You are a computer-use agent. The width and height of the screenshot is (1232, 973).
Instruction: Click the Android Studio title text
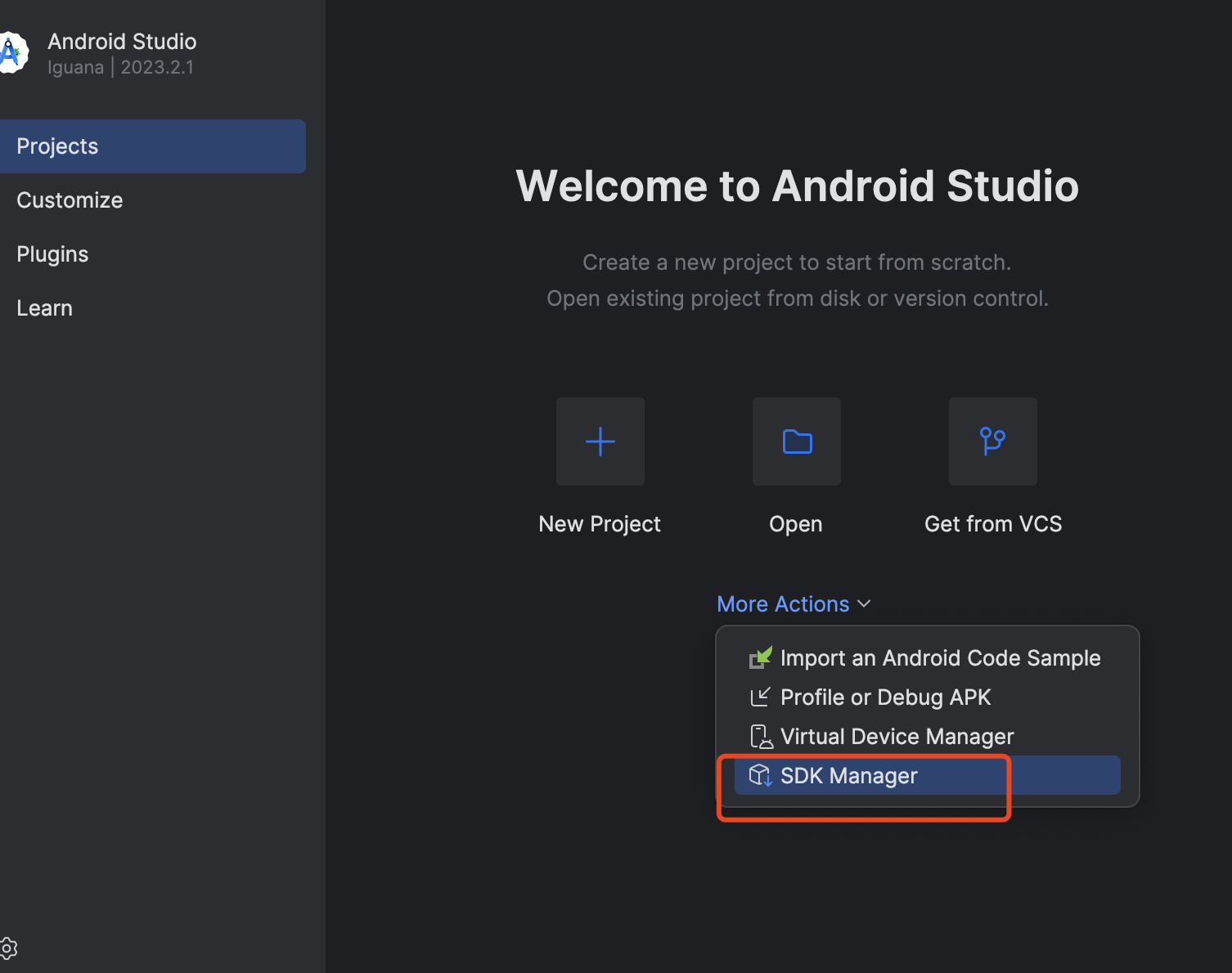122,41
